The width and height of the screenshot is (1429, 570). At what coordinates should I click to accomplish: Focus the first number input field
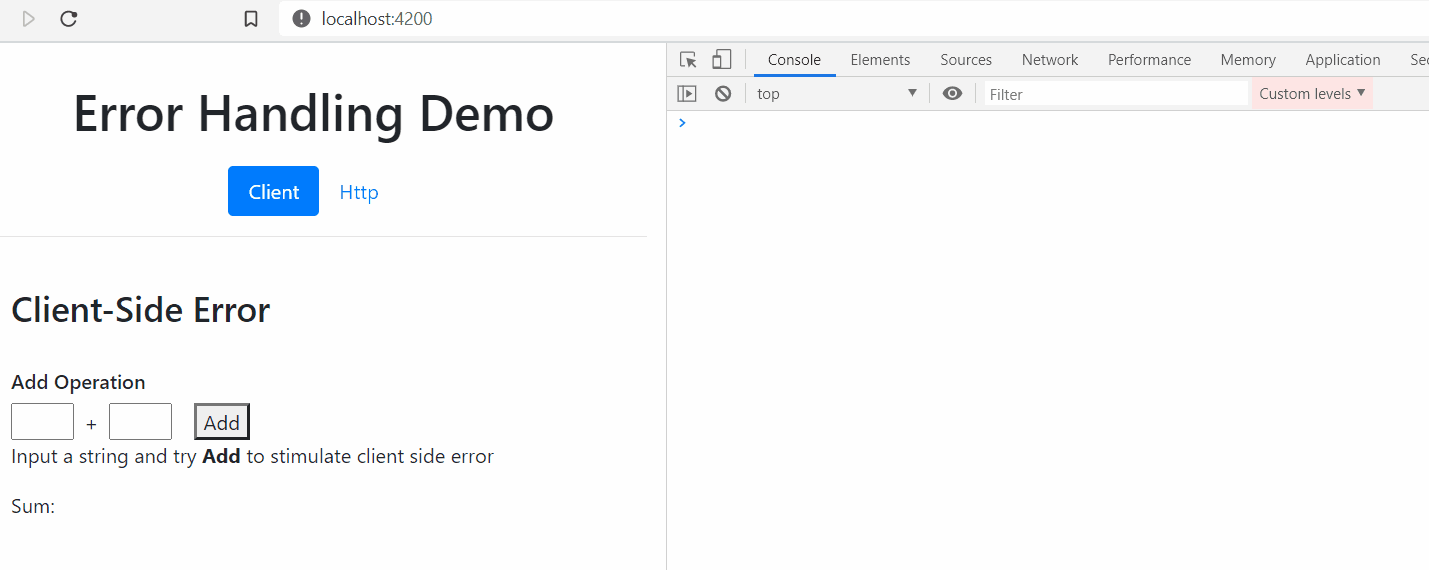[42, 422]
